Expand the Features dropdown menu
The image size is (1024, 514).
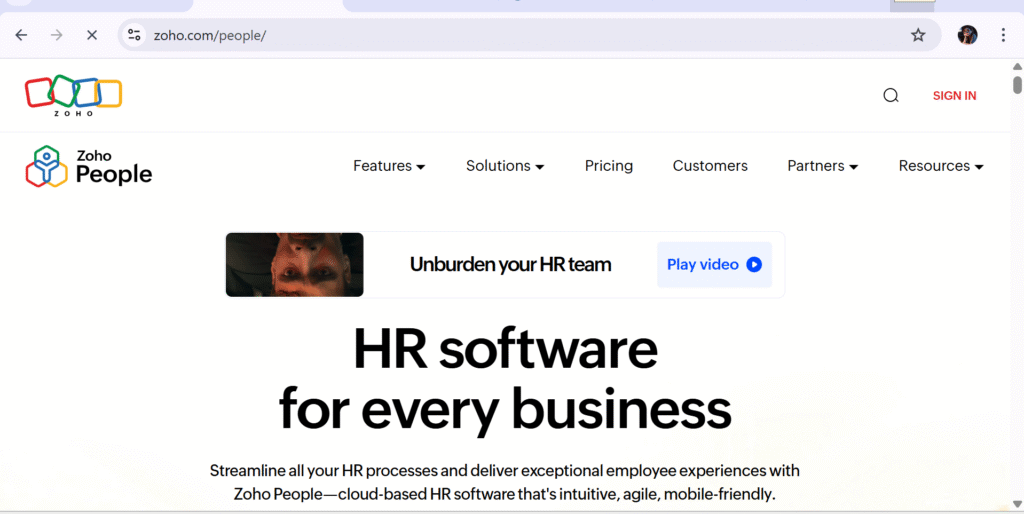[x=389, y=166]
